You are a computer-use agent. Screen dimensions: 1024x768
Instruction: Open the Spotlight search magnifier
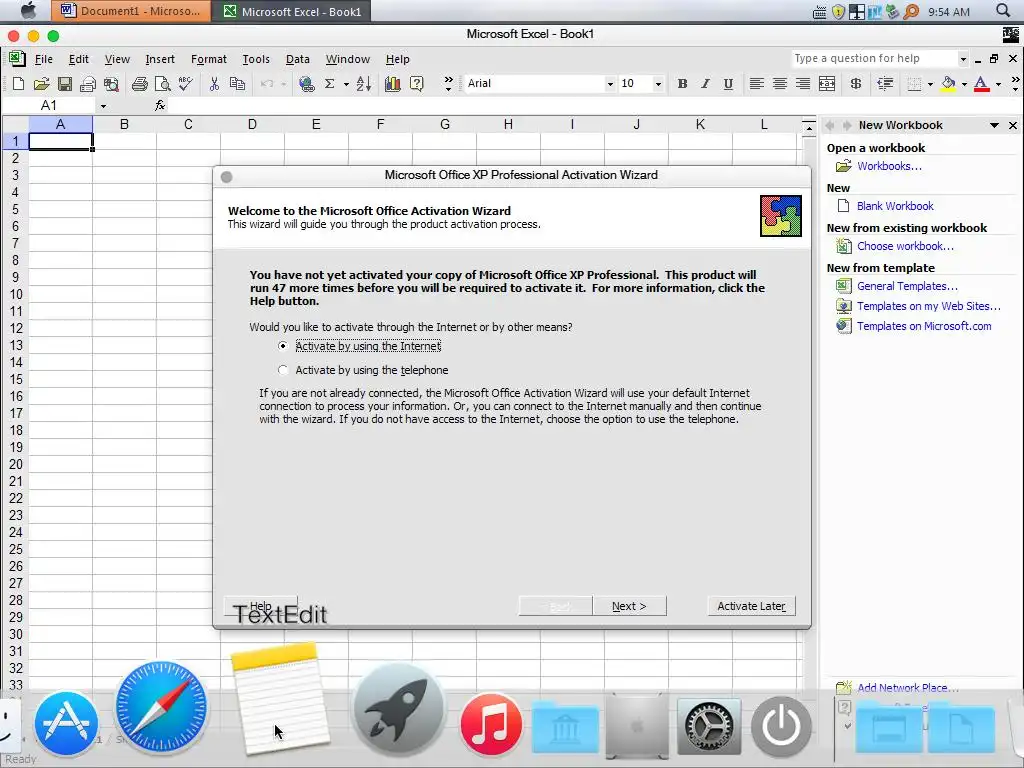tap(1003, 11)
